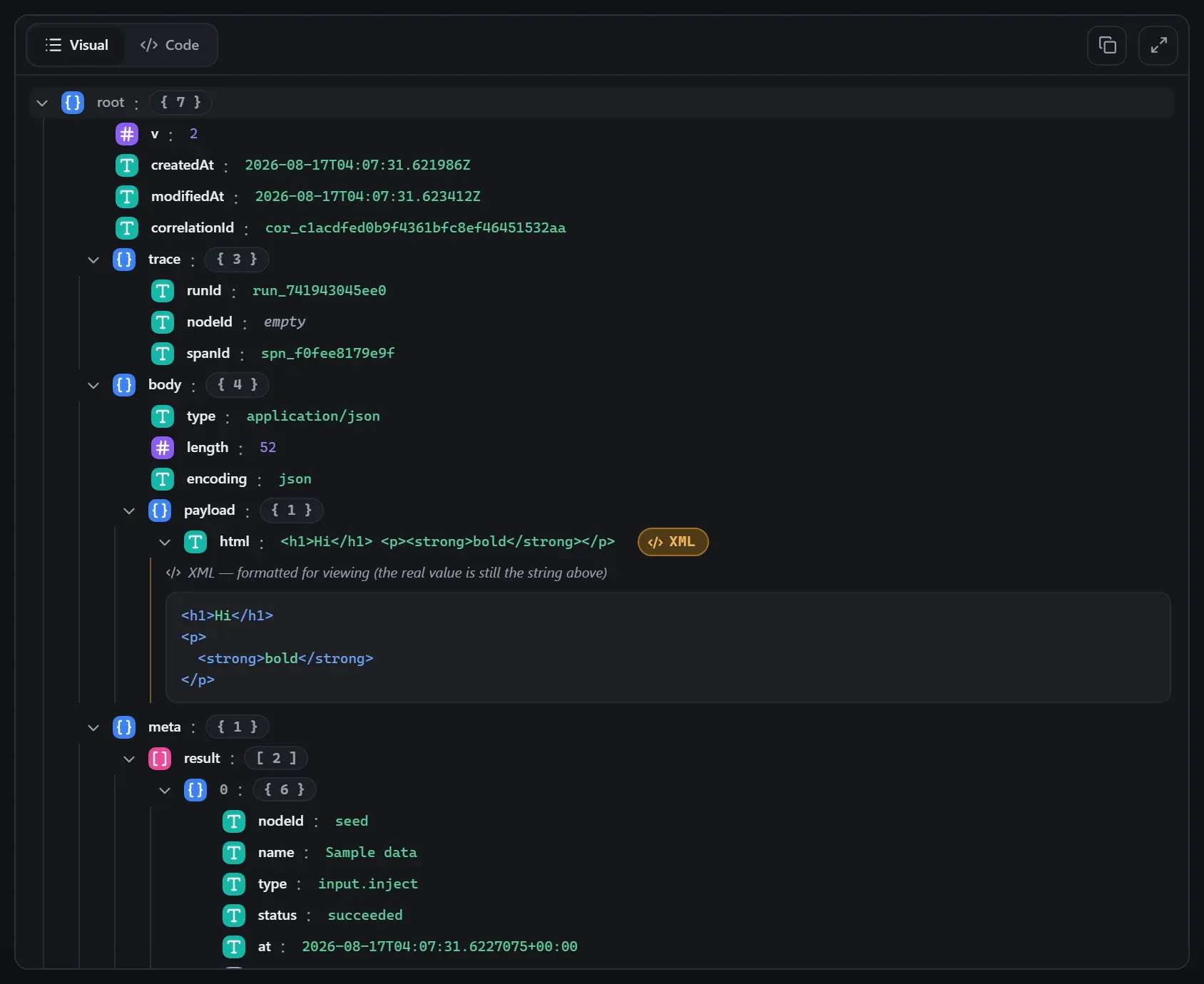Click the text icon beside trace nodeId

[x=163, y=322]
